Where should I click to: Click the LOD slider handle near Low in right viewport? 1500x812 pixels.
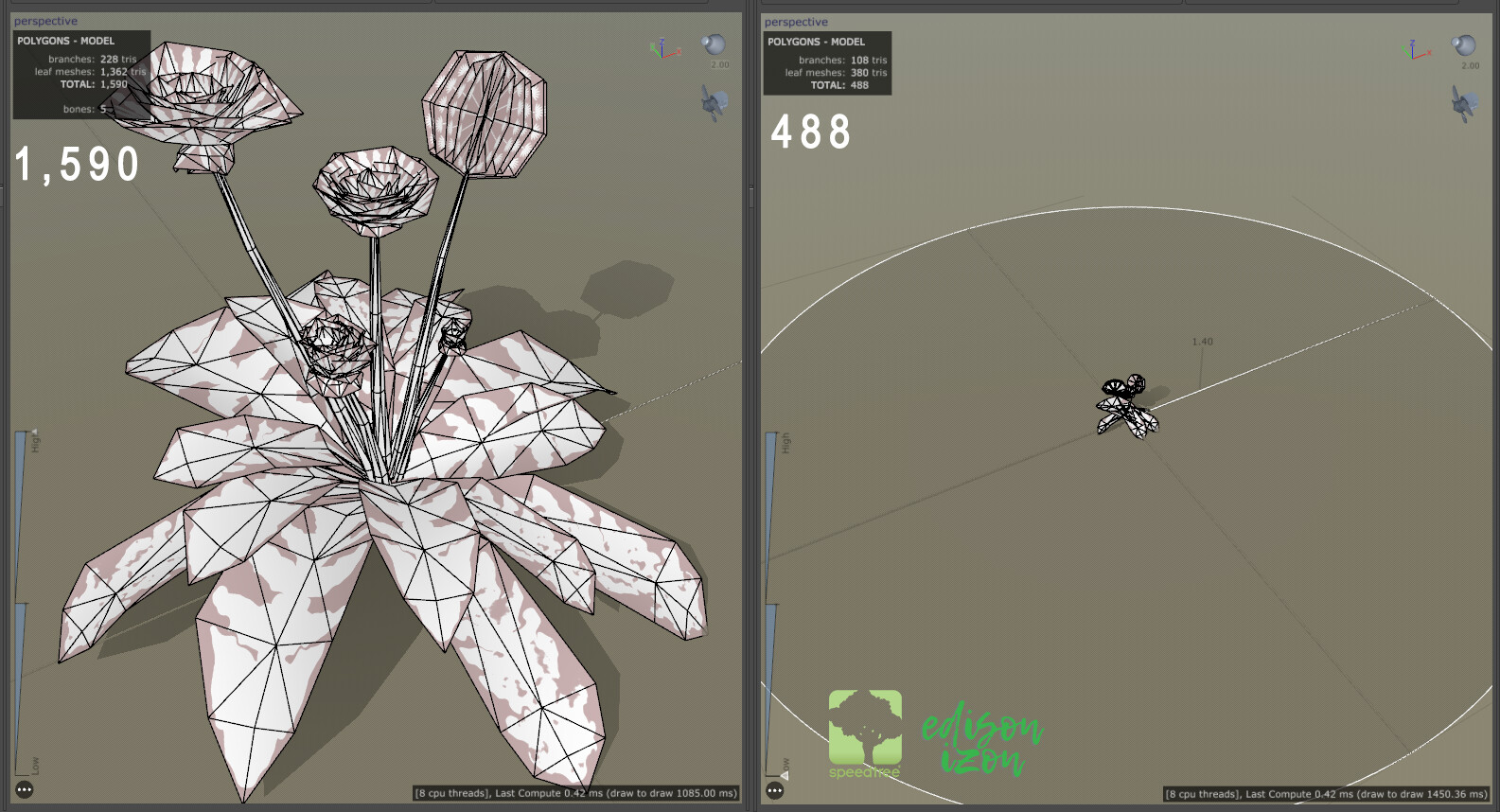785,775
